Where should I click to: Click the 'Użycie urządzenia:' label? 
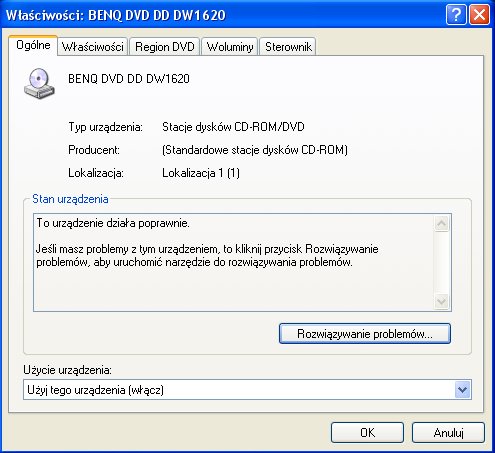click(68, 370)
